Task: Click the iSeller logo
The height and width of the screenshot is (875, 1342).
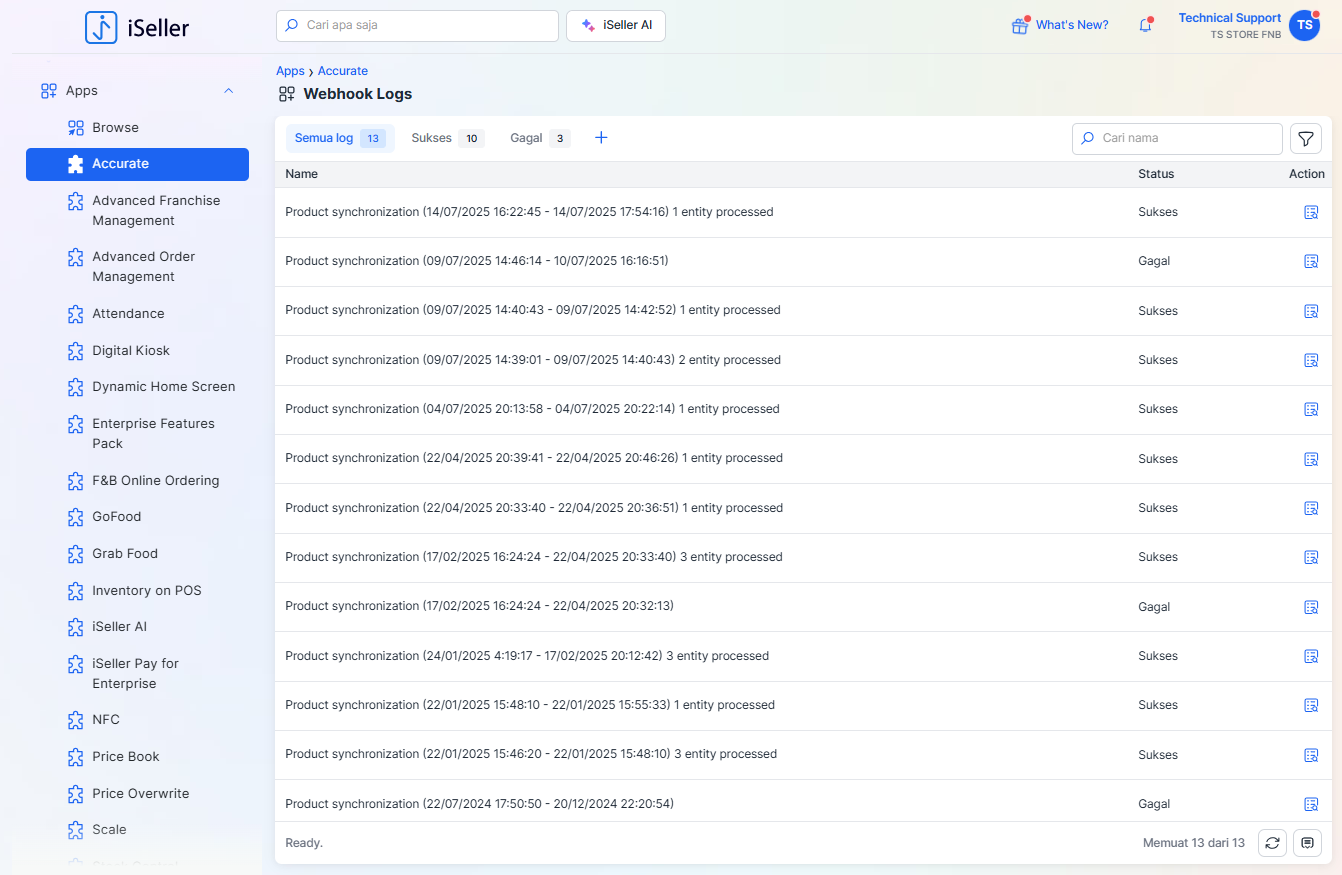Action: [137, 27]
